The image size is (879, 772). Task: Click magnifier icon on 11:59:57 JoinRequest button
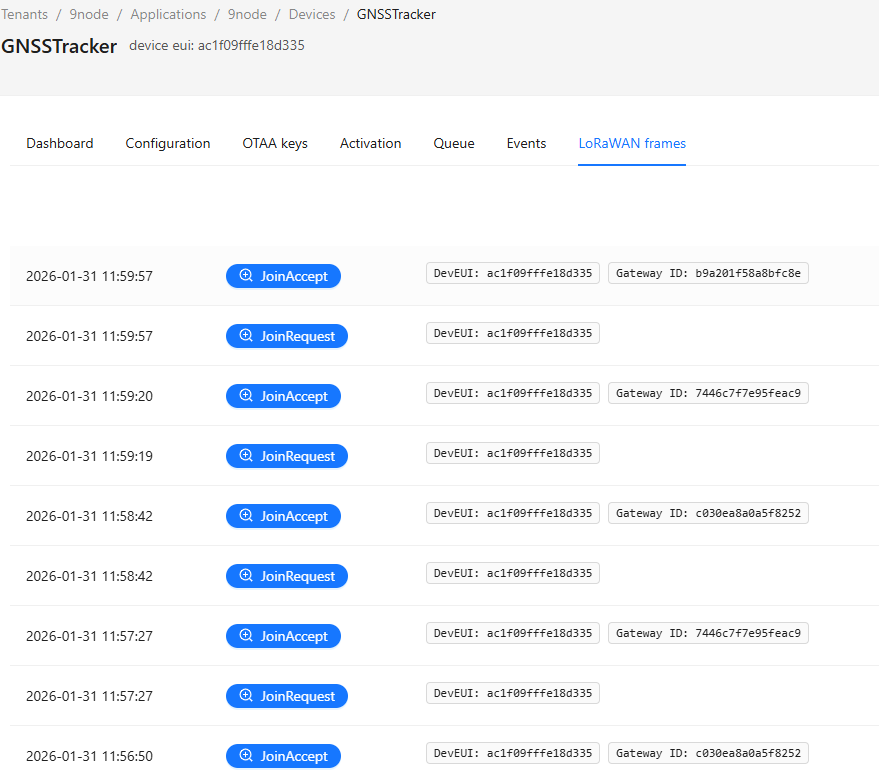pyautogui.click(x=245, y=336)
